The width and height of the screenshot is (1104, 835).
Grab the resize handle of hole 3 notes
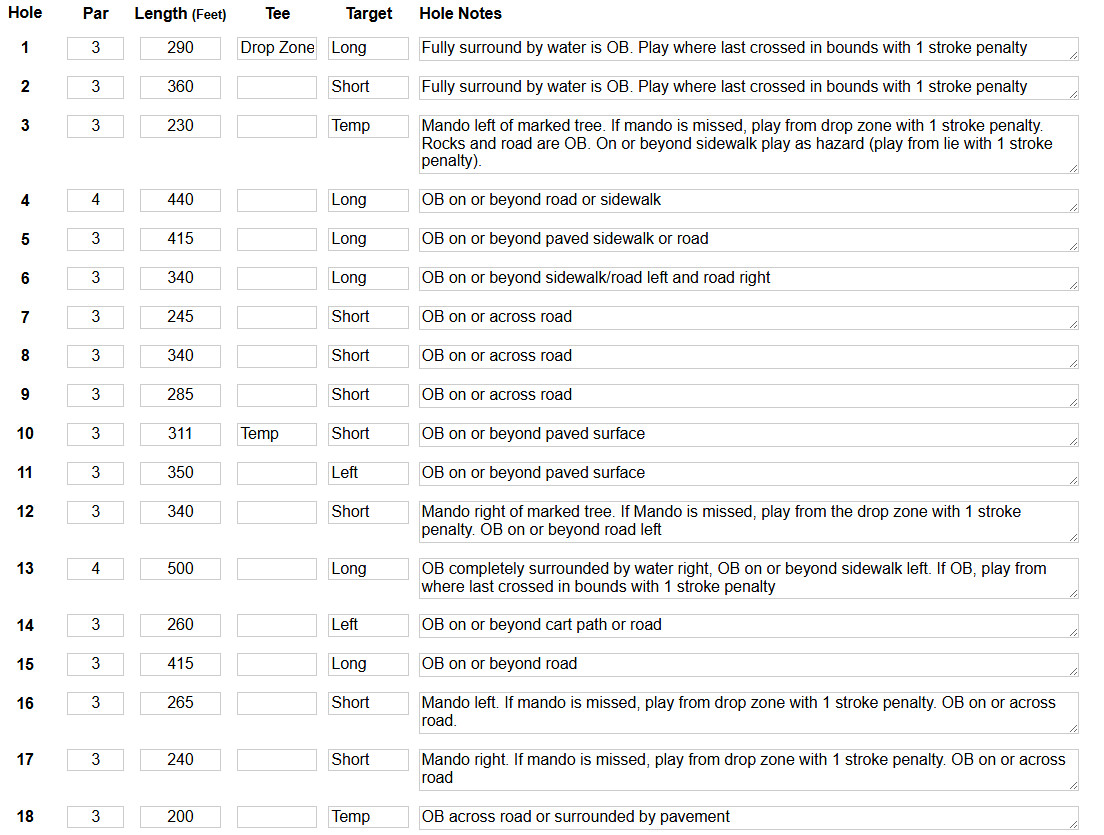point(1073,168)
